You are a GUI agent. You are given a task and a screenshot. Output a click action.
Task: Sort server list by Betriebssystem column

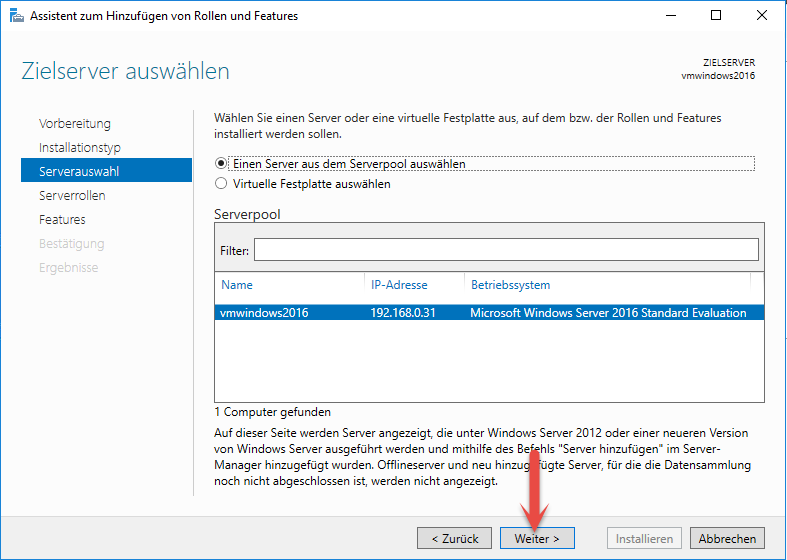point(510,285)
